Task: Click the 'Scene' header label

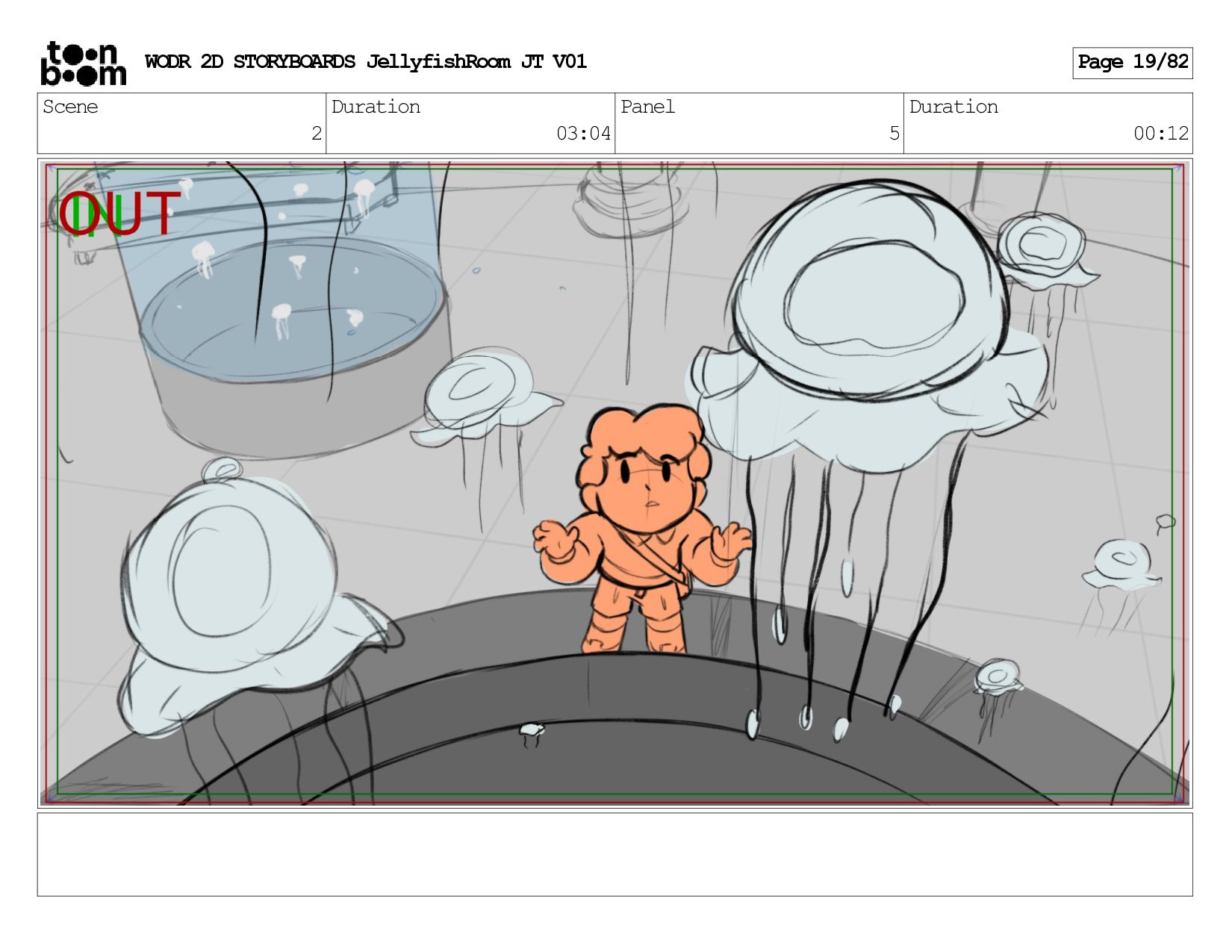Action: click(70, 107)
